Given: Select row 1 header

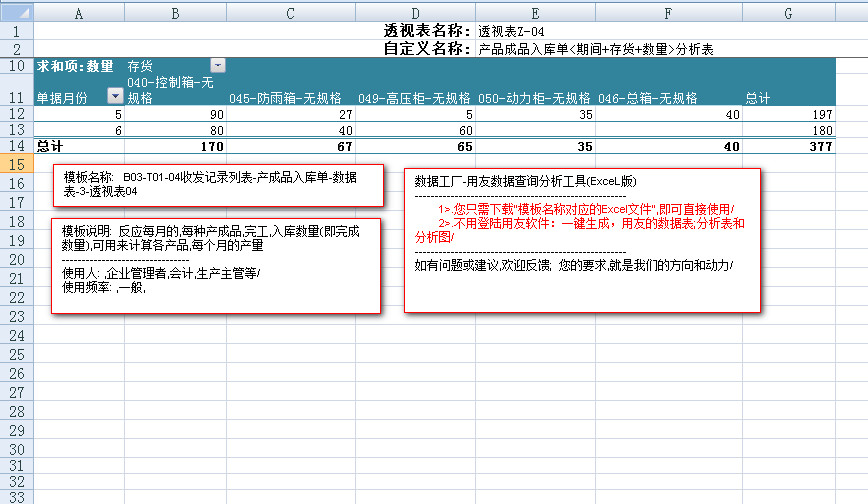Looking at the screenshot, I should 16,29.
